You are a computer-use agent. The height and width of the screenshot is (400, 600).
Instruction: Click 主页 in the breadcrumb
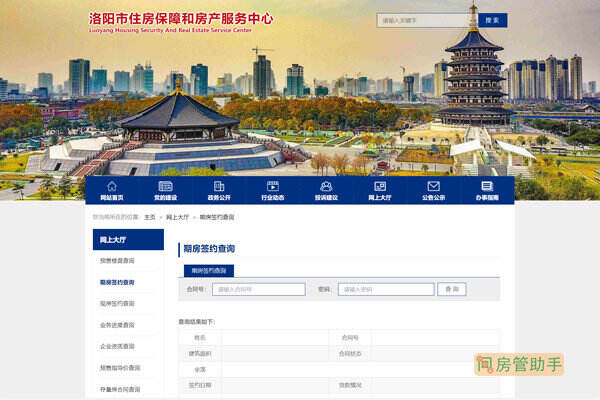click(x=149, y=216)
